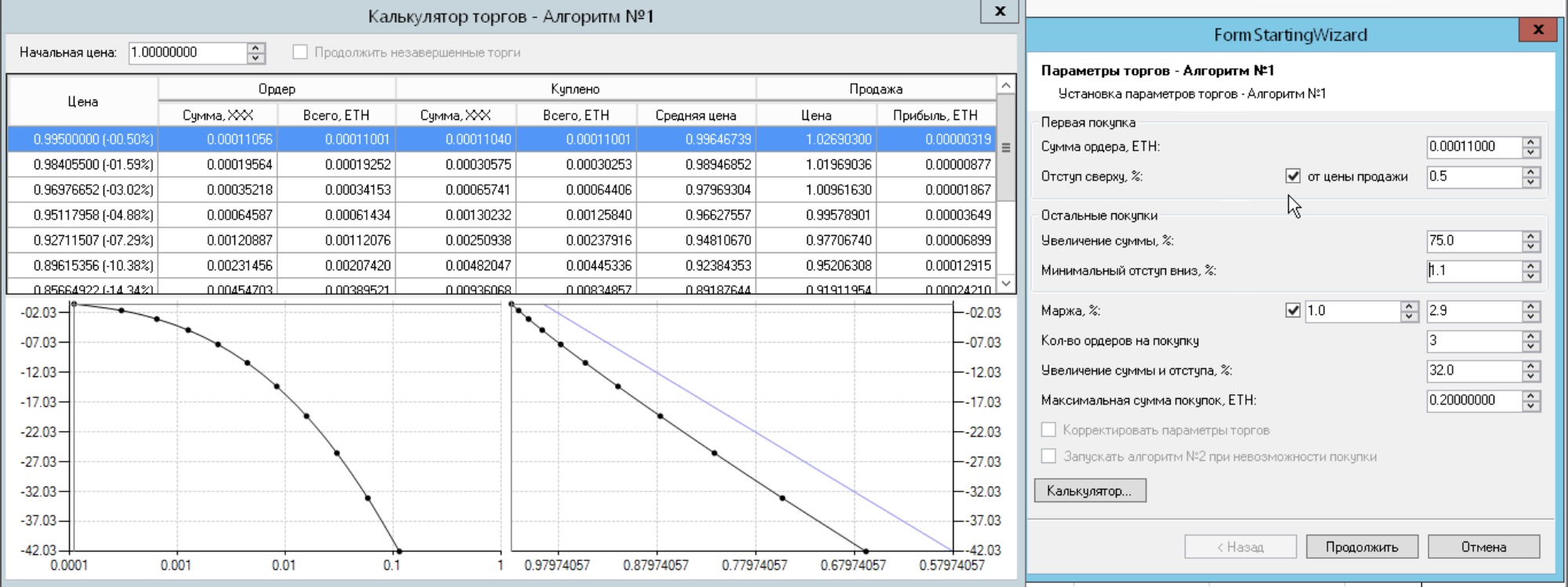This screenshot has height=587, width=1568.
Task: Toggle the от цены продажи checkbox
Action: tap(1293, 176)
